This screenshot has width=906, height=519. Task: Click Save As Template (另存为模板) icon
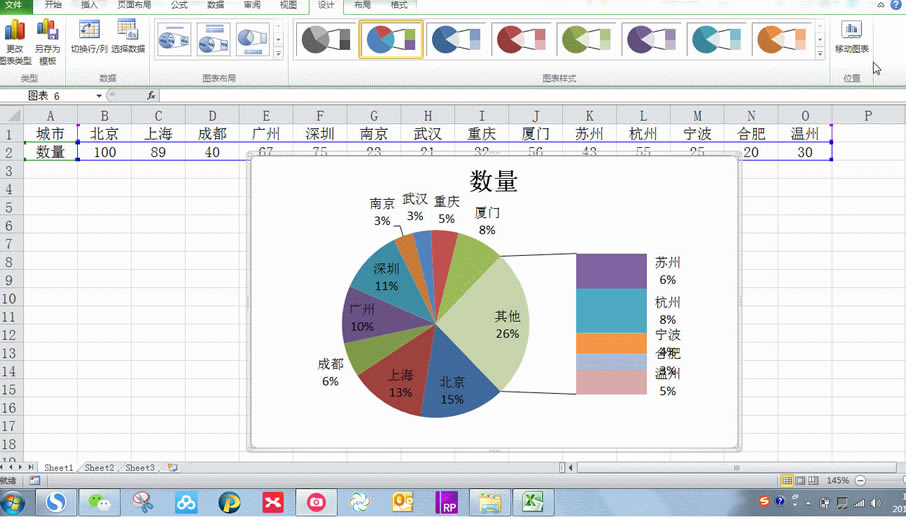click(x=47, y=40)
